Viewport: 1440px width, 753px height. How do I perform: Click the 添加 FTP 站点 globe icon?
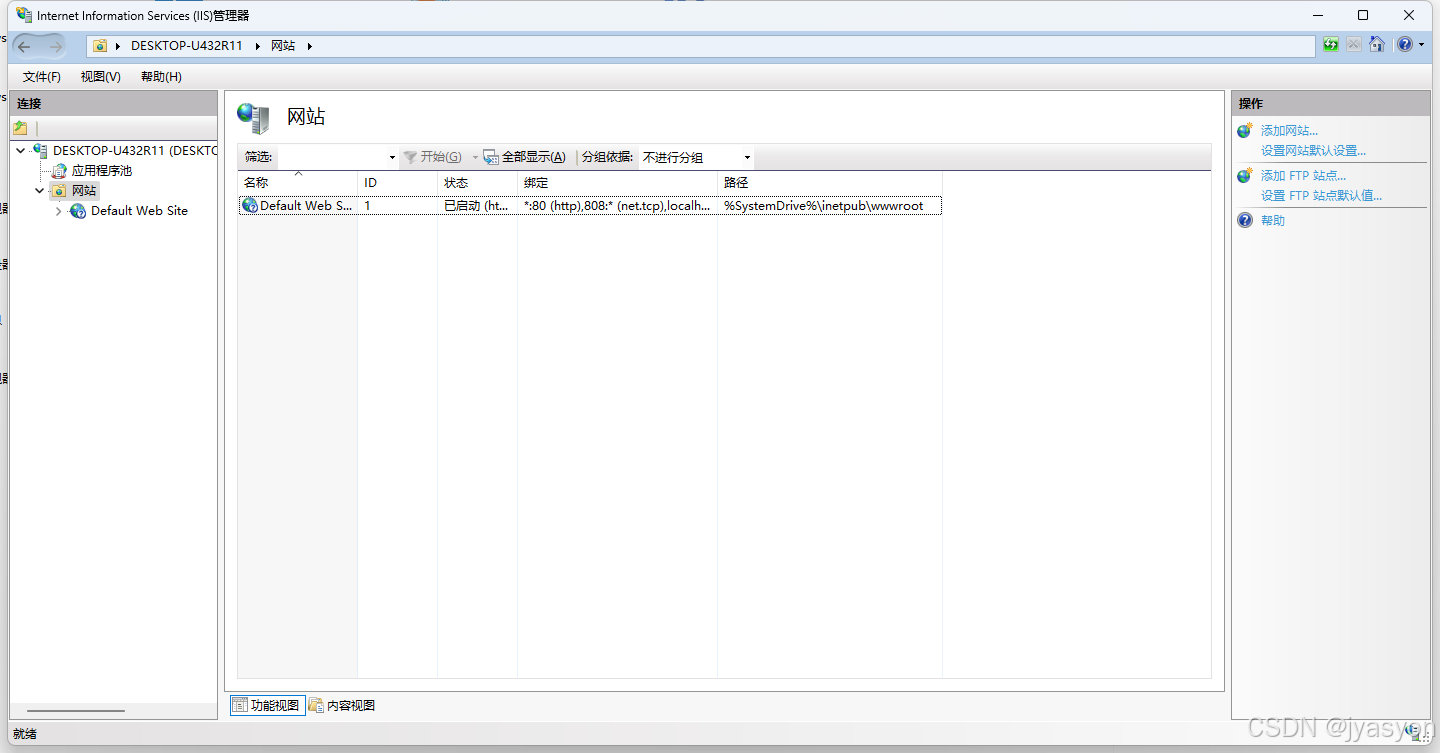click(1245, 176)
